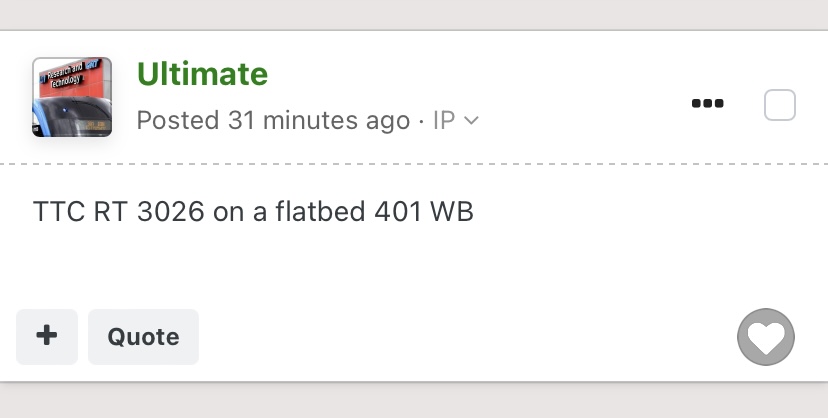The image size is (828, 418).
Task: Open the post timestamp link
Action: click(x=273, y=121)
